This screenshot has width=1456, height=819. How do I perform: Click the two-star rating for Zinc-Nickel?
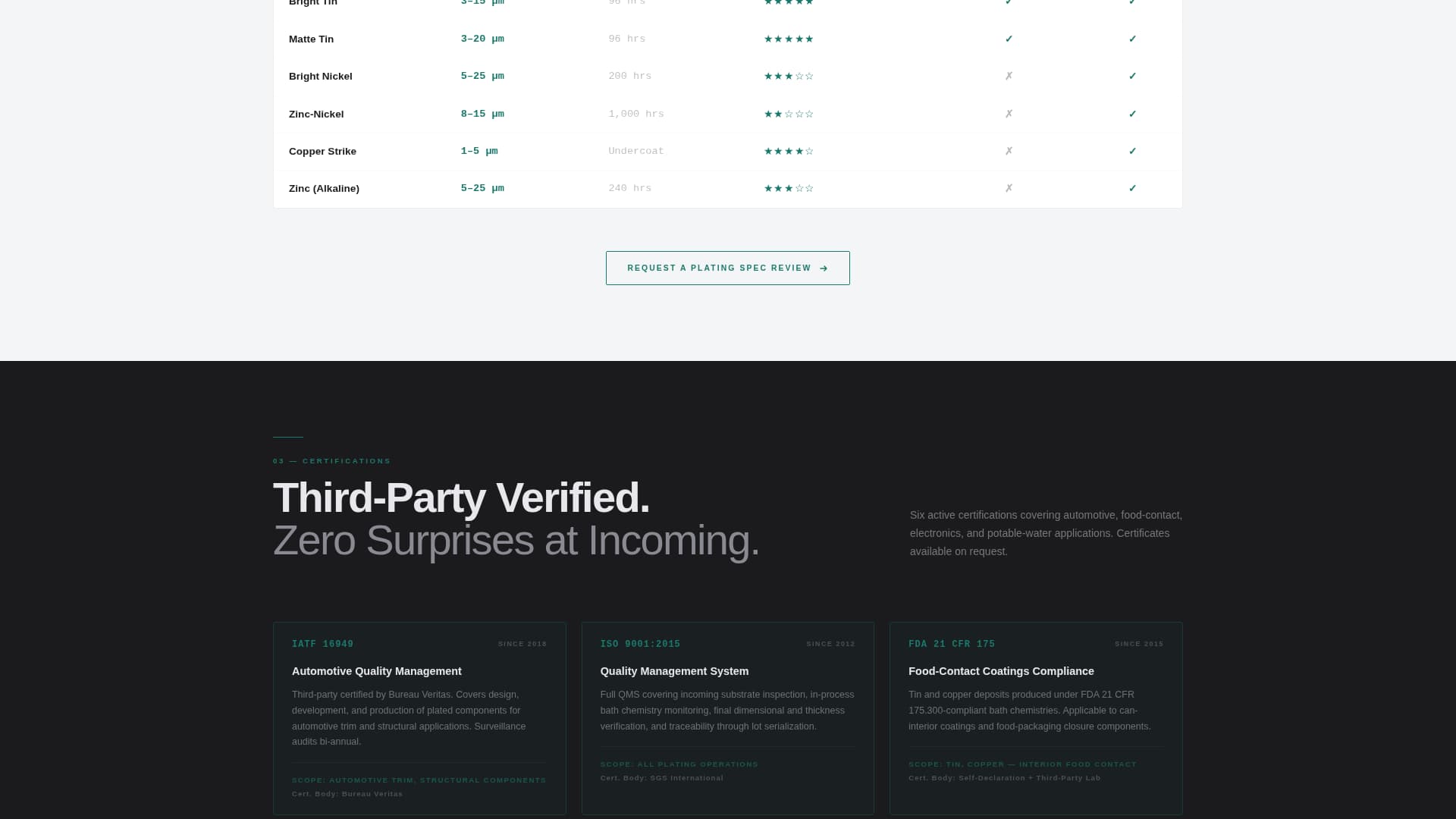point(789,114)
